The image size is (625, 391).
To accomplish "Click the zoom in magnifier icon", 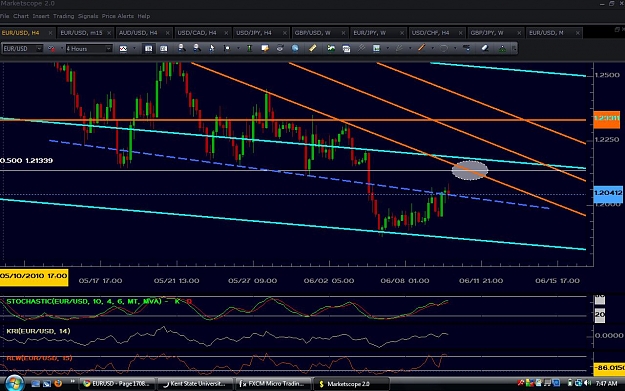I will (181, 48).
